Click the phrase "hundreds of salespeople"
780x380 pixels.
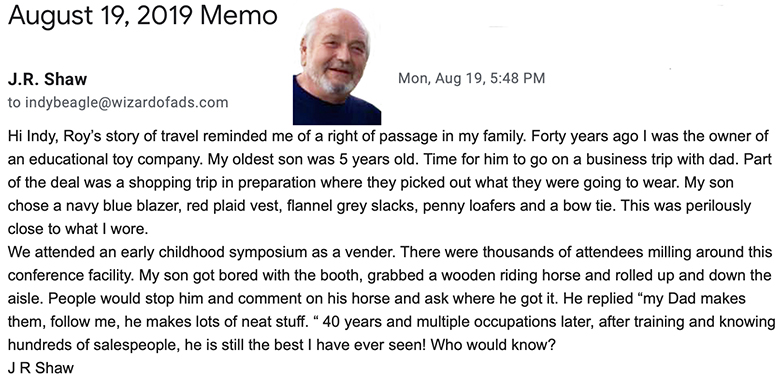tap(90, 345)
